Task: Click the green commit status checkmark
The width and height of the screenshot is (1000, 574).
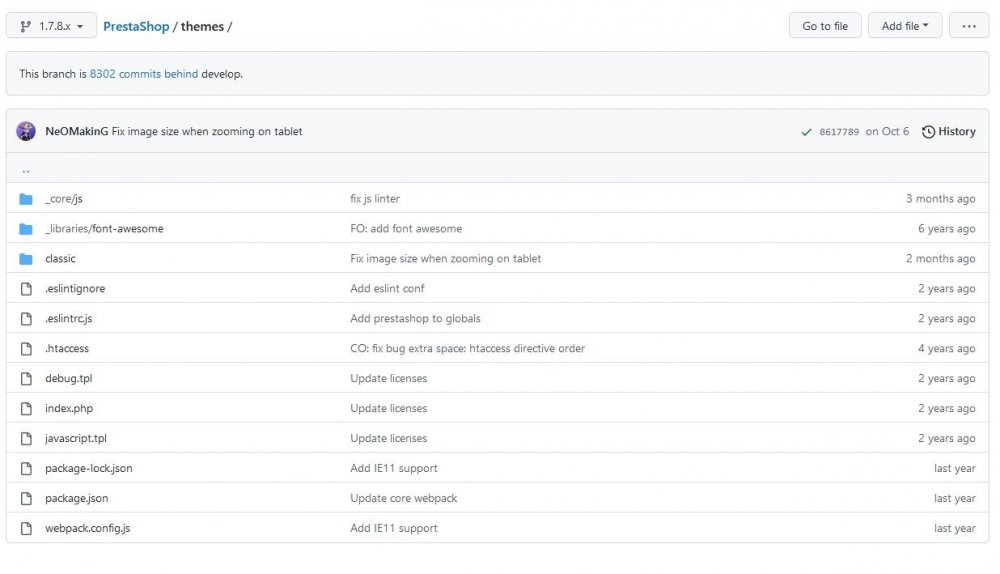Action: [x=806, y=132]
